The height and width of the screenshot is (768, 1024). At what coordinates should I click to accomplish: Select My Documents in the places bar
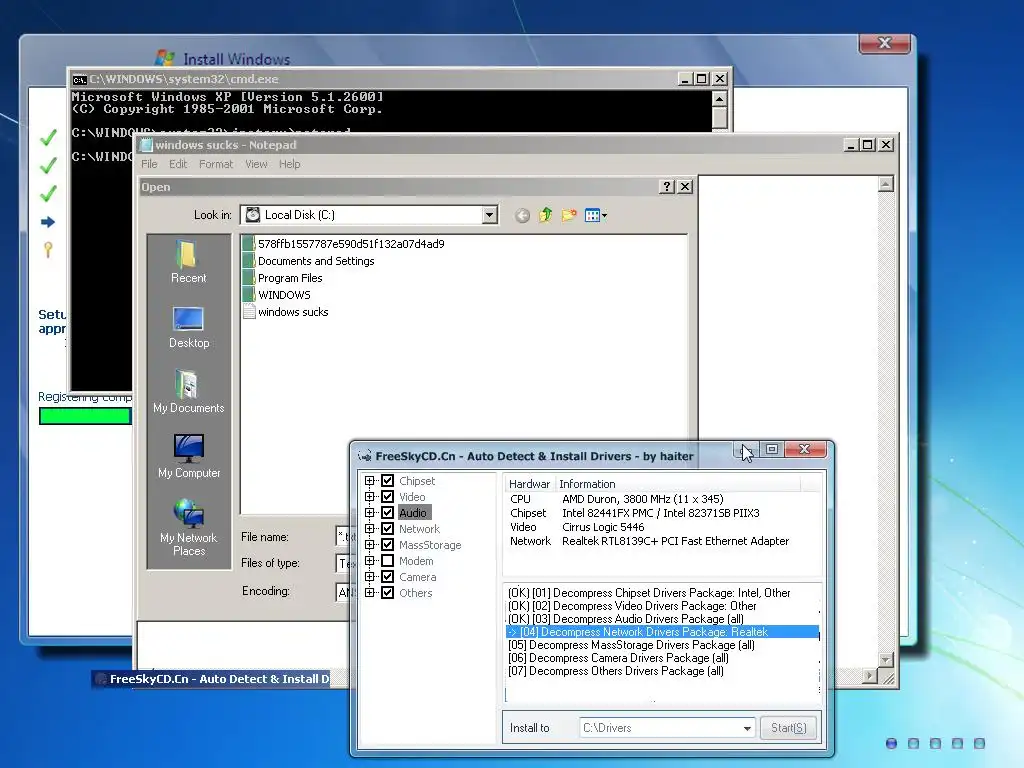(x=189, y=392)
